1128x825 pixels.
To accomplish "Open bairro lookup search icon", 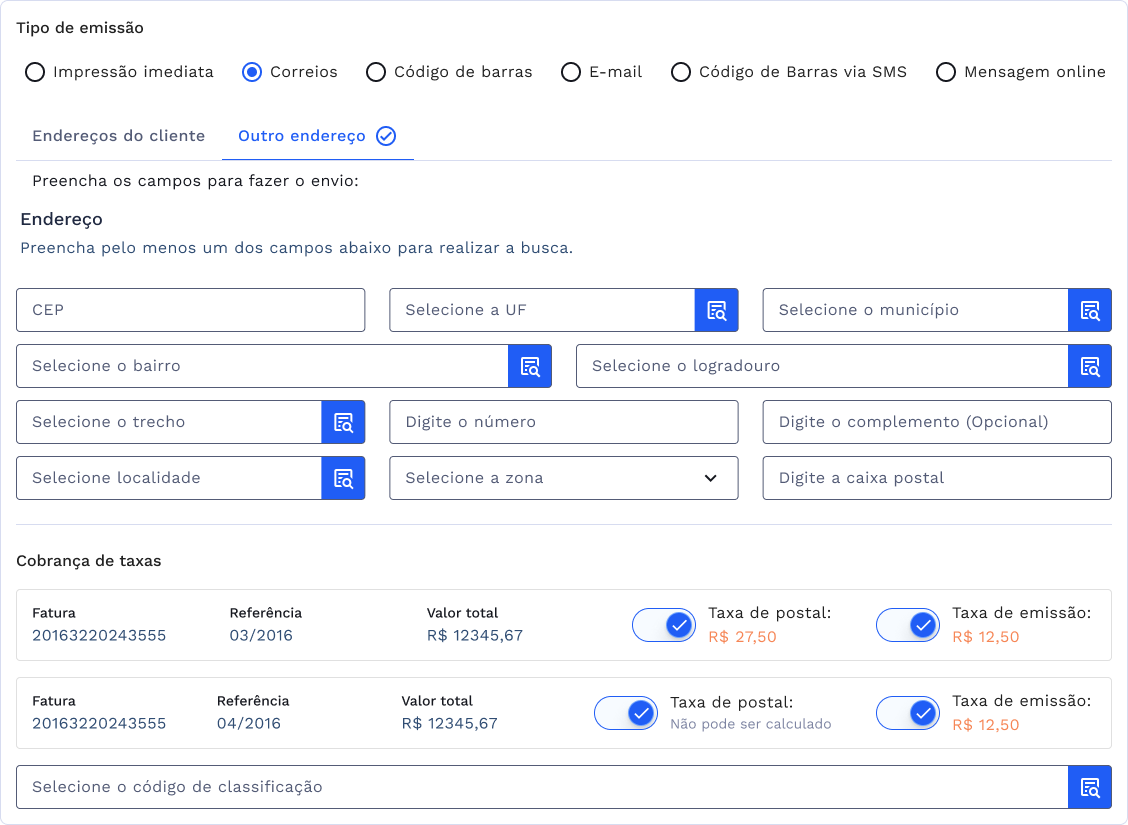I will pyautogui.click(x=530, y=366).
